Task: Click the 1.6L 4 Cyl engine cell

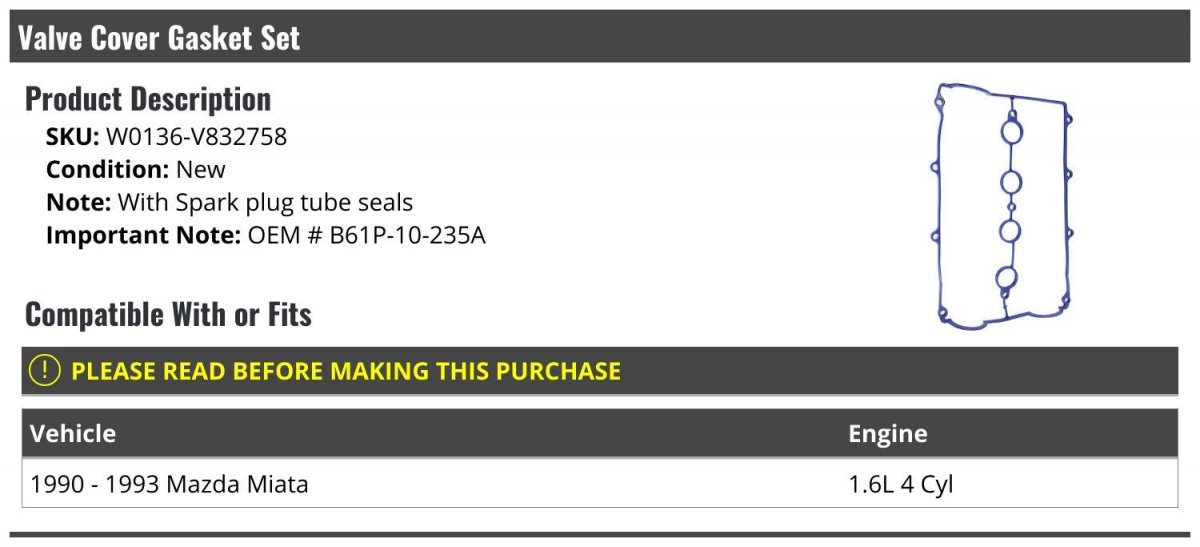Action: tap(901, 485)
